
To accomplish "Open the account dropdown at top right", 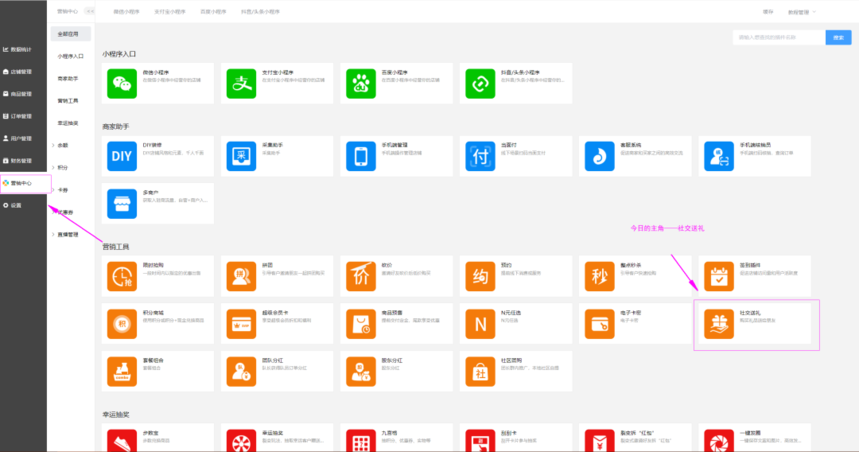I will click(802, 12).
